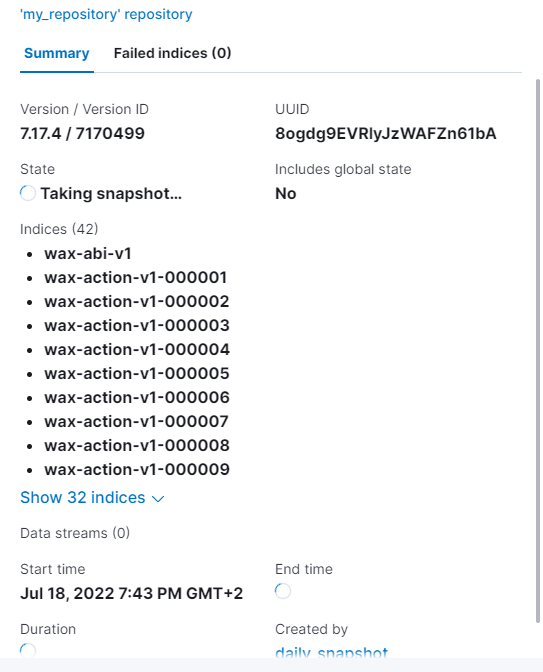Click the UUID value 8ogdg9EVRlyJzWAFZn61bA
The image size is (543, 672).
click(386, 134)
